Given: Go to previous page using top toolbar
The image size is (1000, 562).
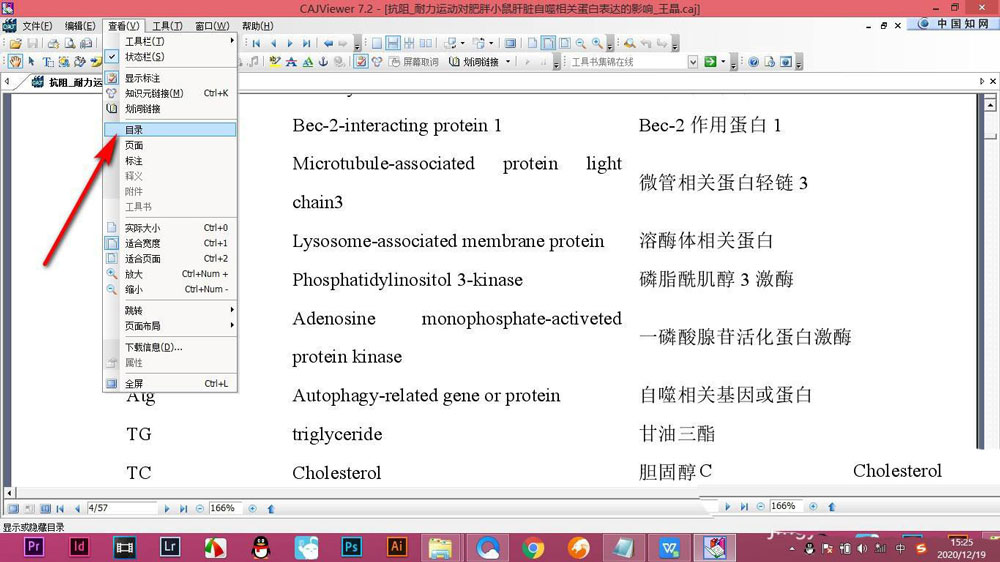Looking at the screenshot, I should tap(273, 43).
